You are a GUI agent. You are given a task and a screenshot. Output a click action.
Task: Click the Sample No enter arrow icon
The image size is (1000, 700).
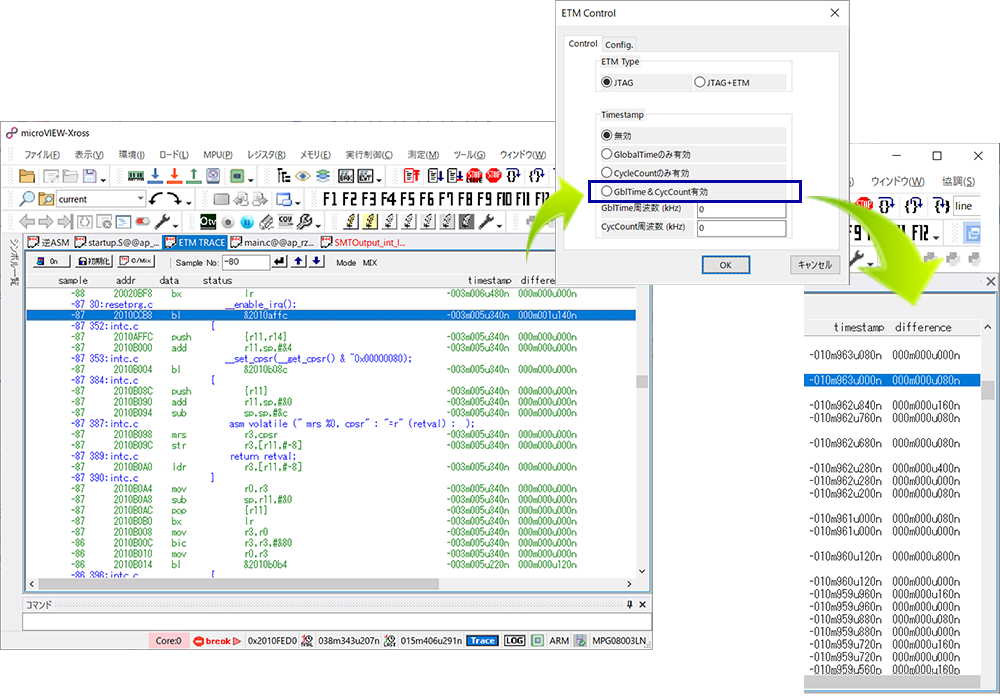pos(279,261)
